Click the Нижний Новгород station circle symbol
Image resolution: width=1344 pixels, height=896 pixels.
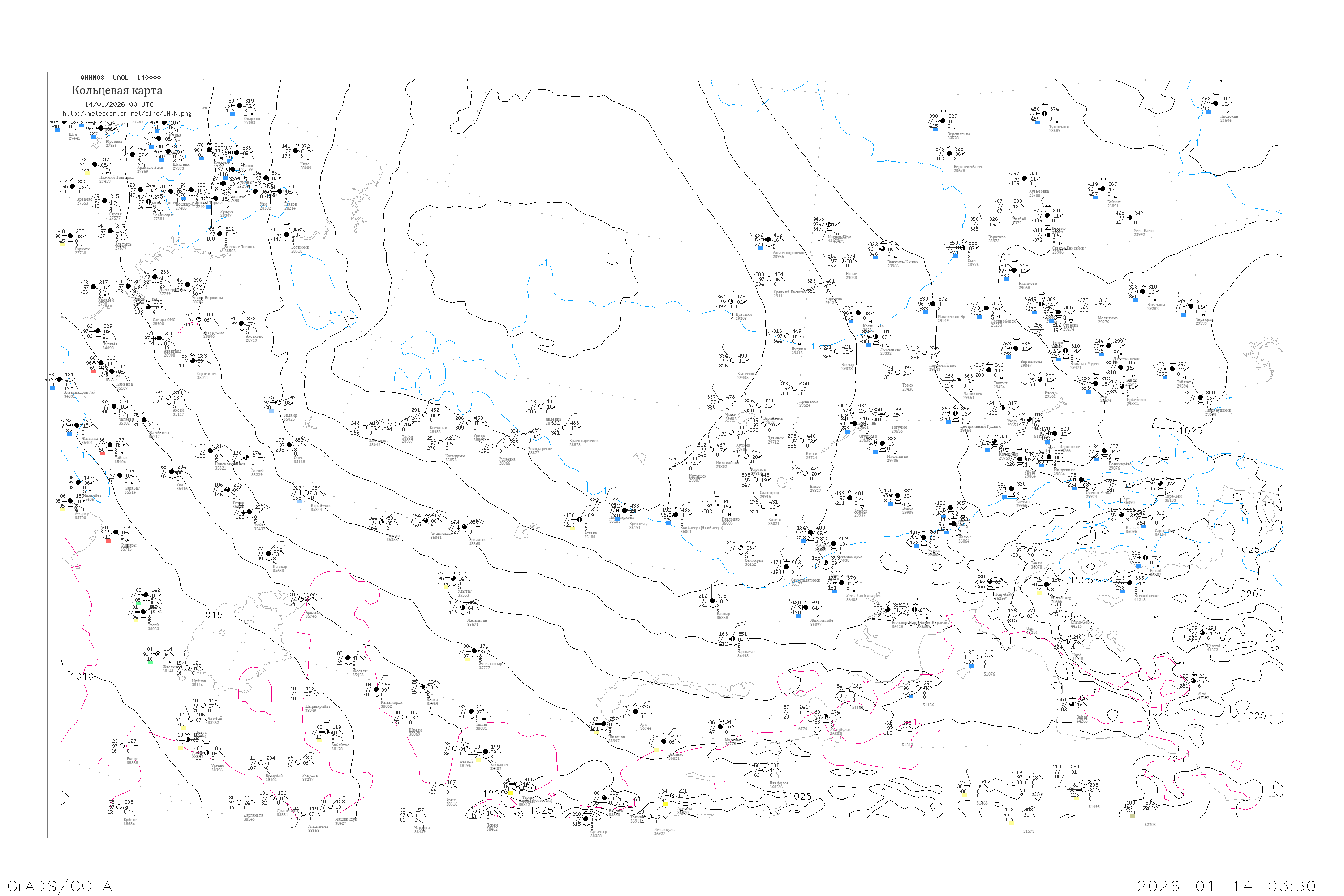(95, 164)
